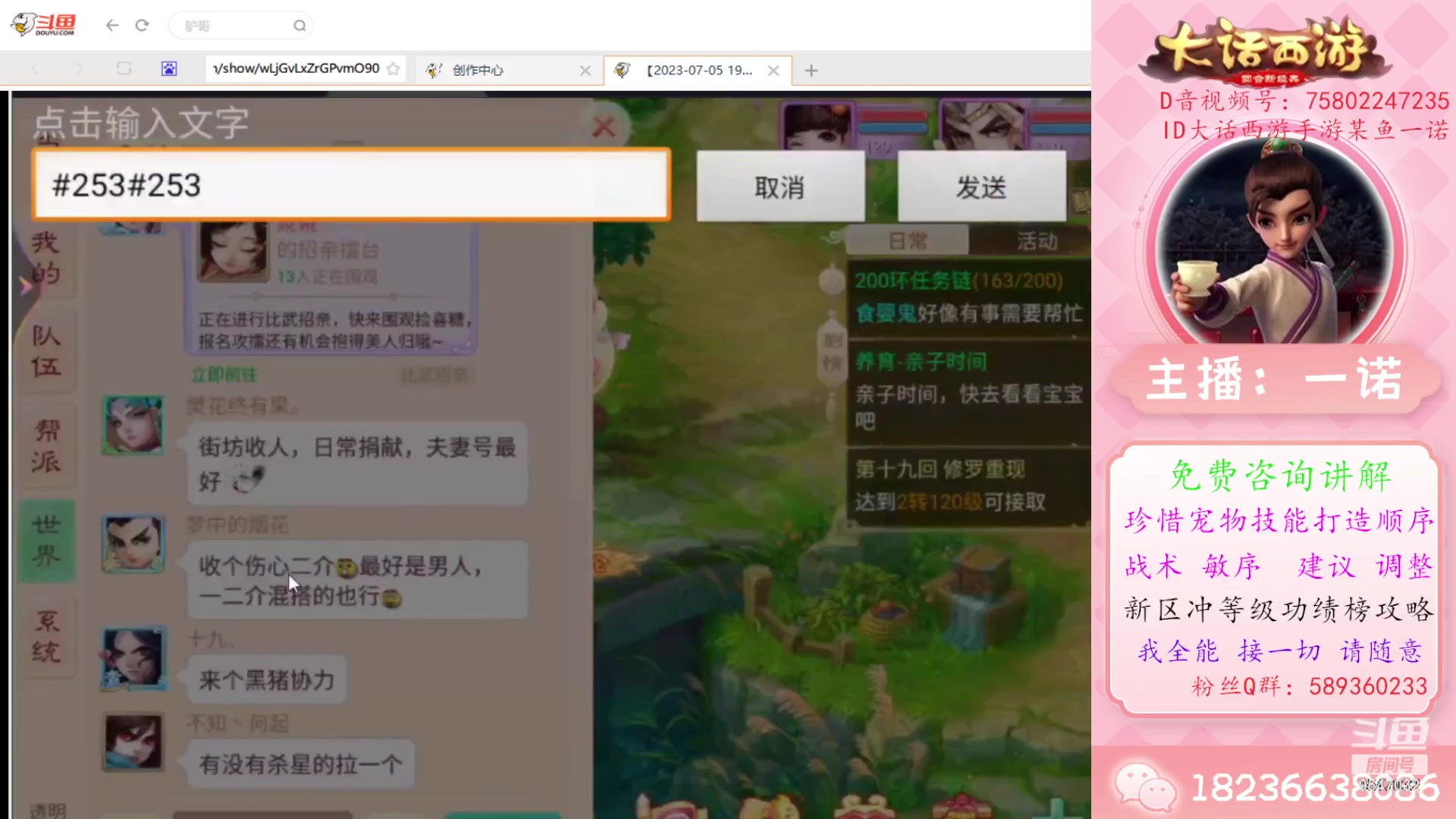Click avatar of 有没有杀星 message sender
Viewport: 1456px width, 819px height.
click(133, 742)
